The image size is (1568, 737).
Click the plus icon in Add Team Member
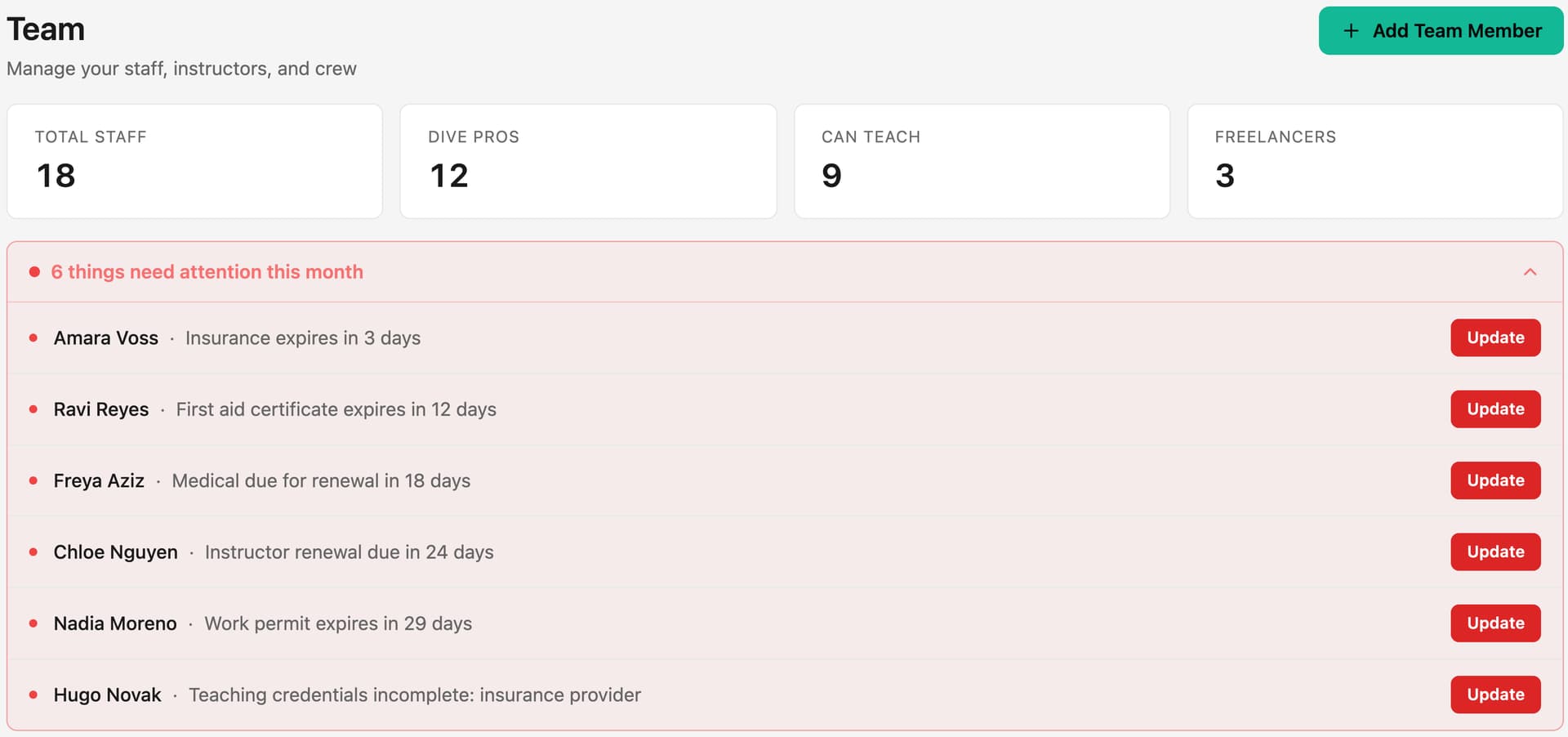point(1352,31)
